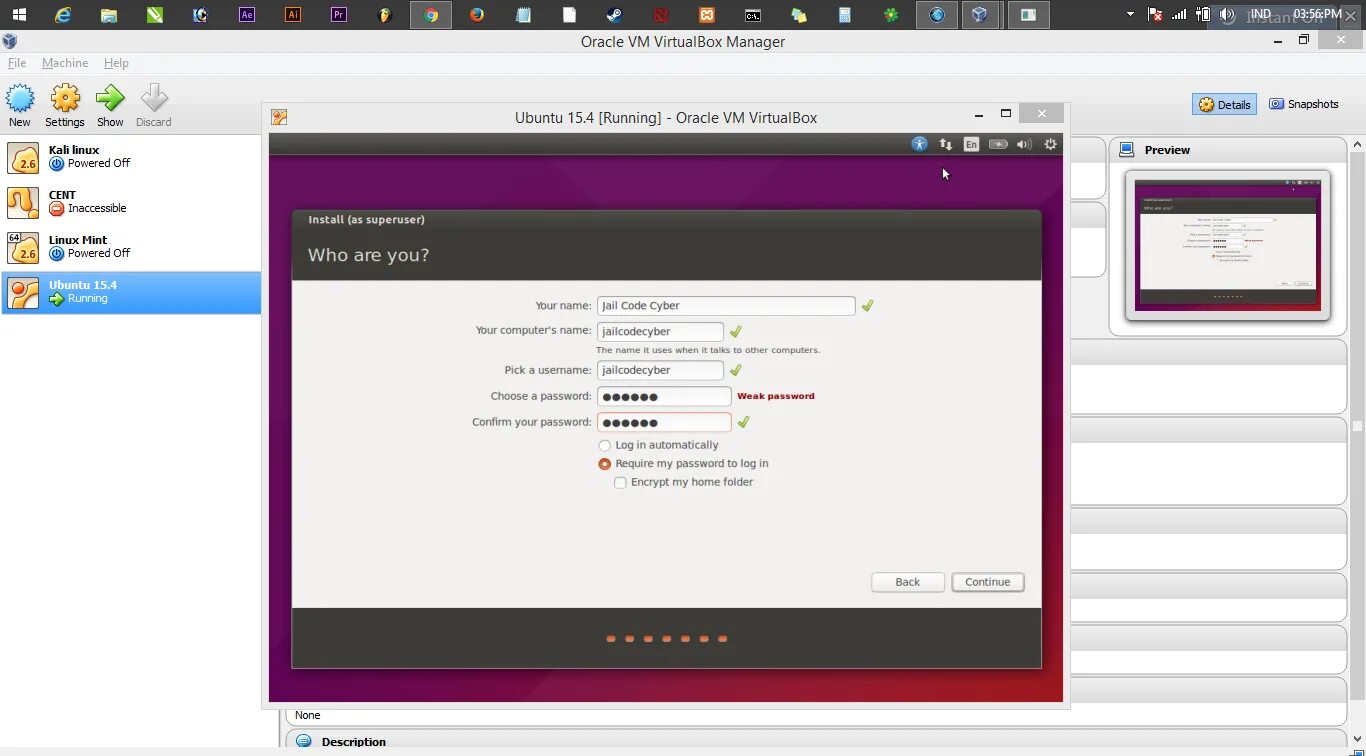The height and width of the screenshot is (756, 1366).
Task: Click the battery indicator in Ubuntu panel
Action: tap(998, 144)
